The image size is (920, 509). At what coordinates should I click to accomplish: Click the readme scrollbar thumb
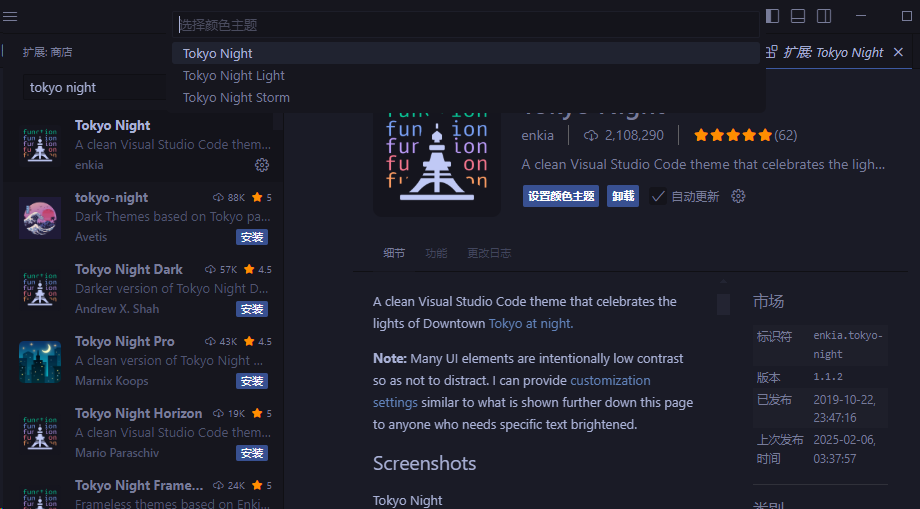[x=723, y=304]
